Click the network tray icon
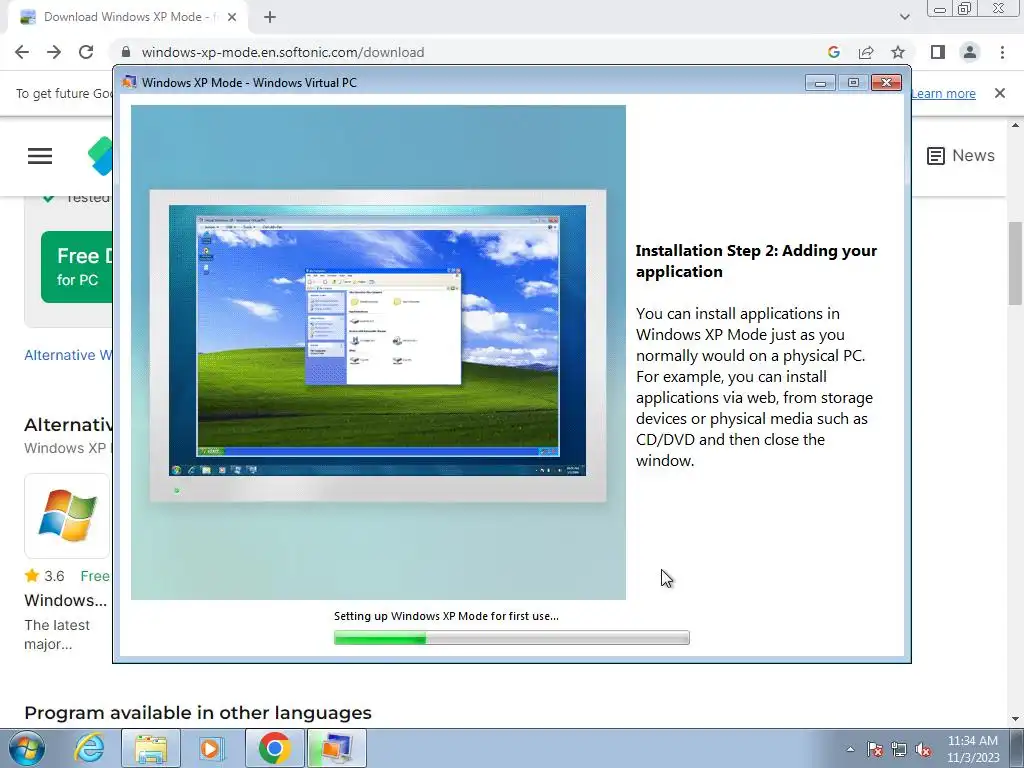Screen dimensions: 1024x768 tap(899, 749)
